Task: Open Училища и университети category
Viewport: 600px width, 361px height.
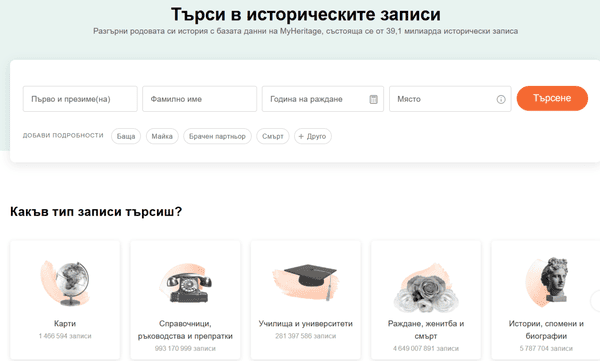Action: point(305,323)
